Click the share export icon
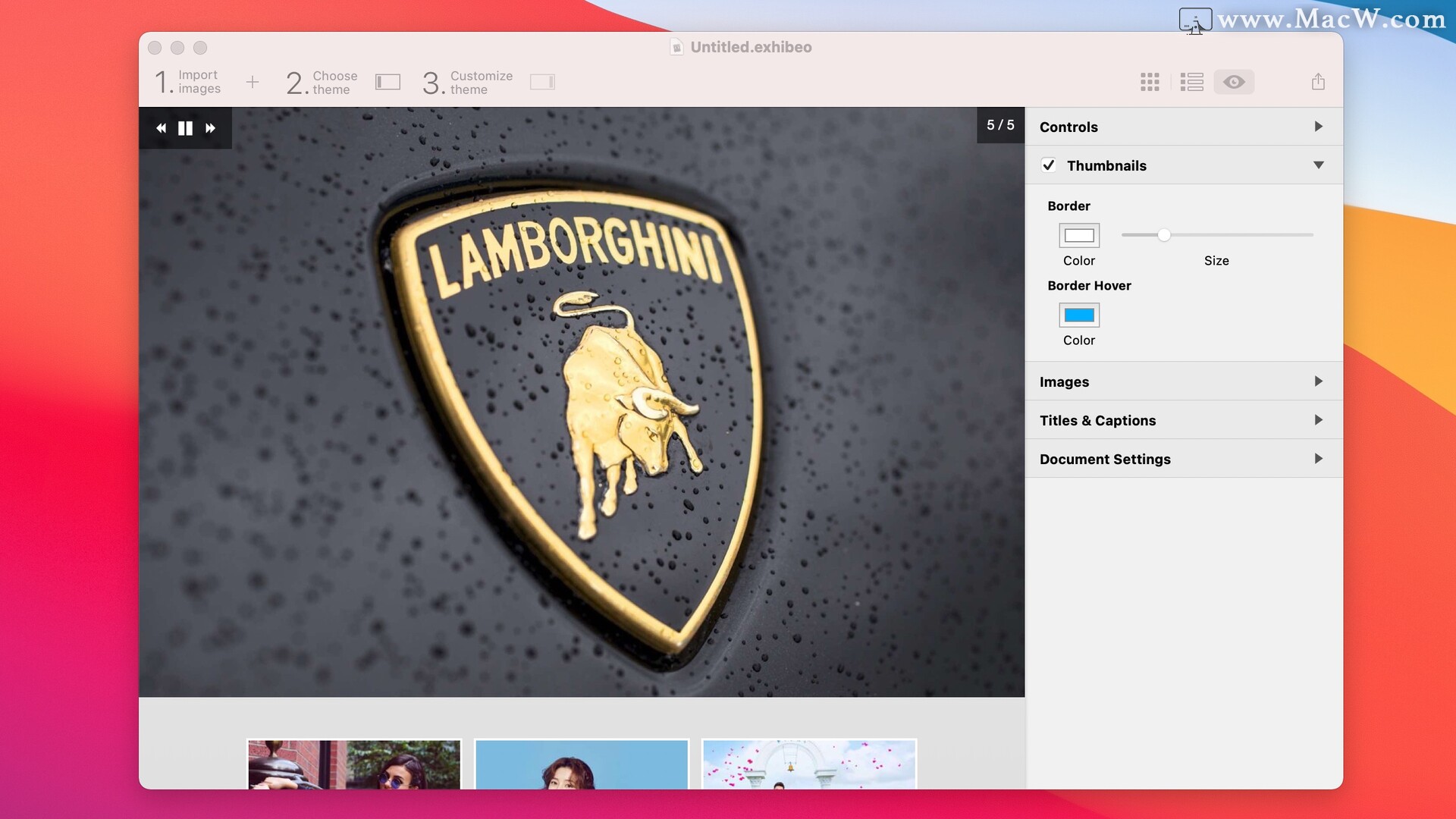The image size is (1456, 819). click(x=1318, y=82)
